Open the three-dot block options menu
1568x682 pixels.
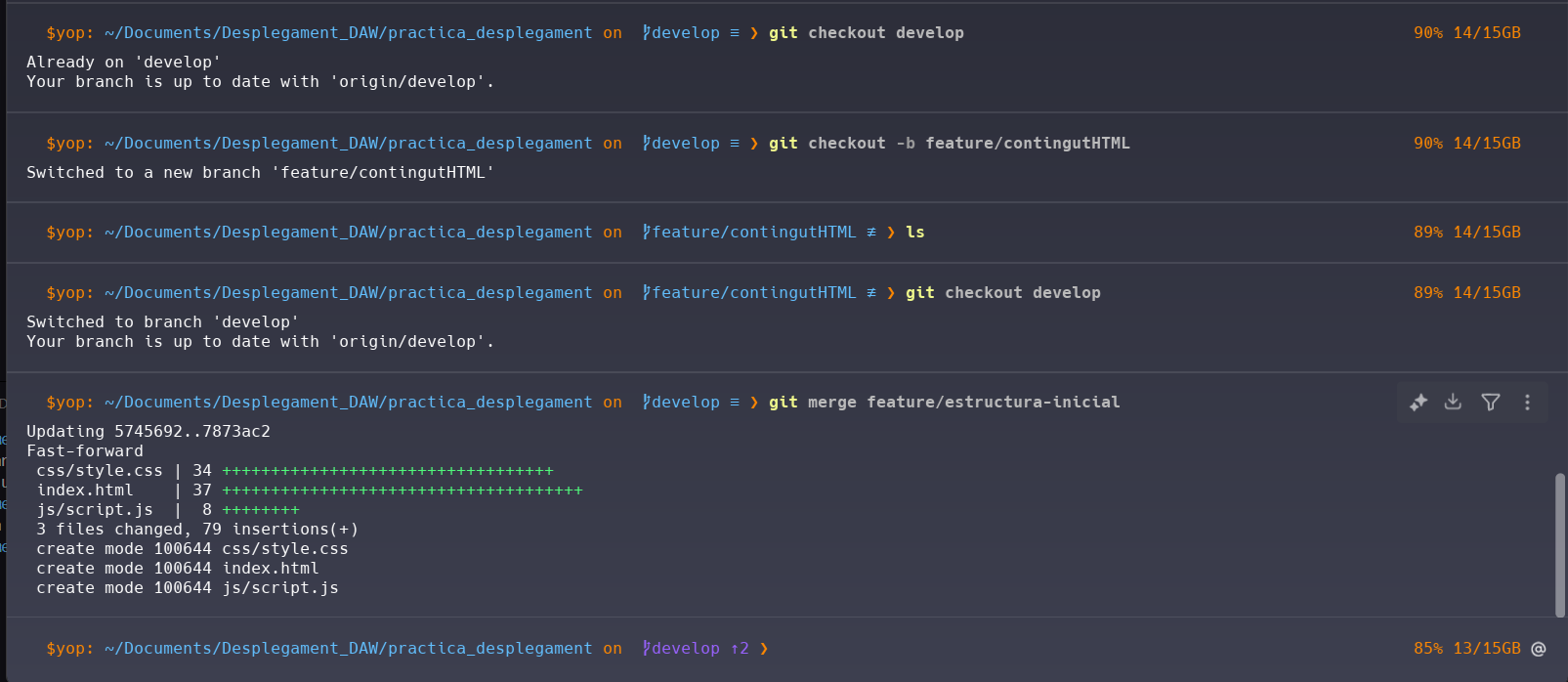[1527, 403]
